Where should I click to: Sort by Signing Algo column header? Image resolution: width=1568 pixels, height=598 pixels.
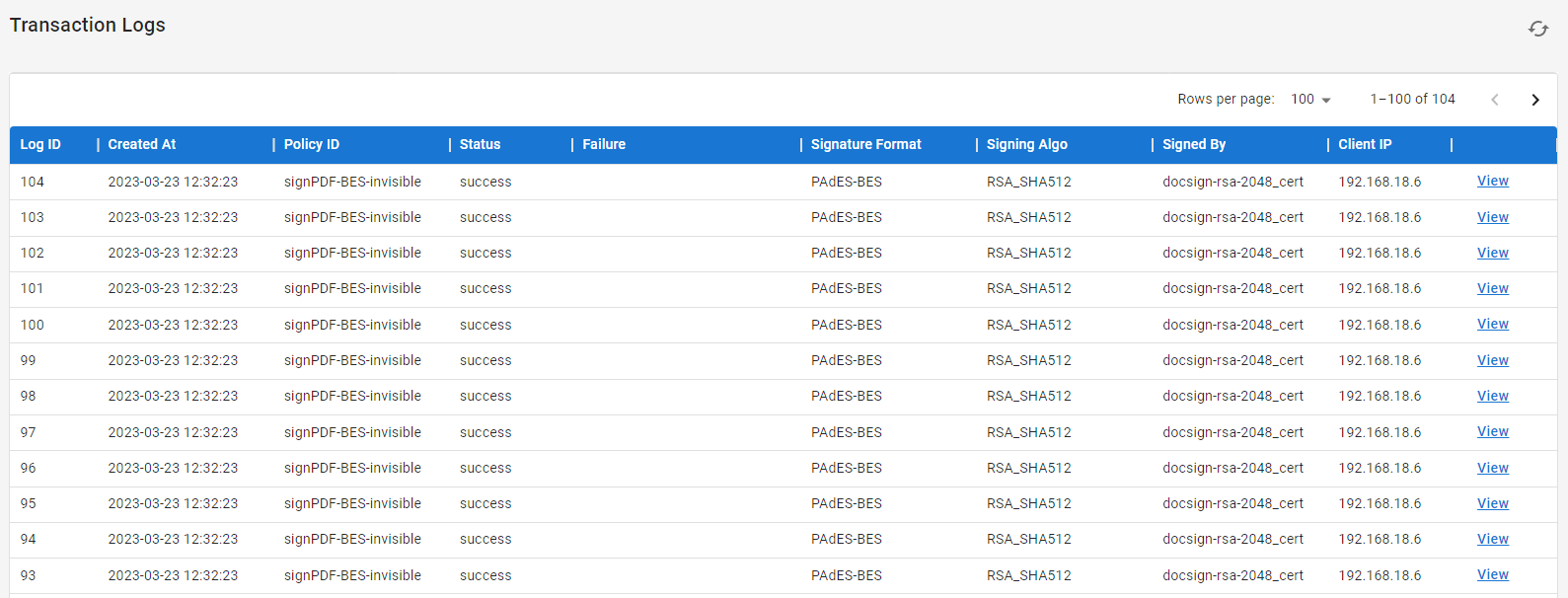coord(1027,144)
